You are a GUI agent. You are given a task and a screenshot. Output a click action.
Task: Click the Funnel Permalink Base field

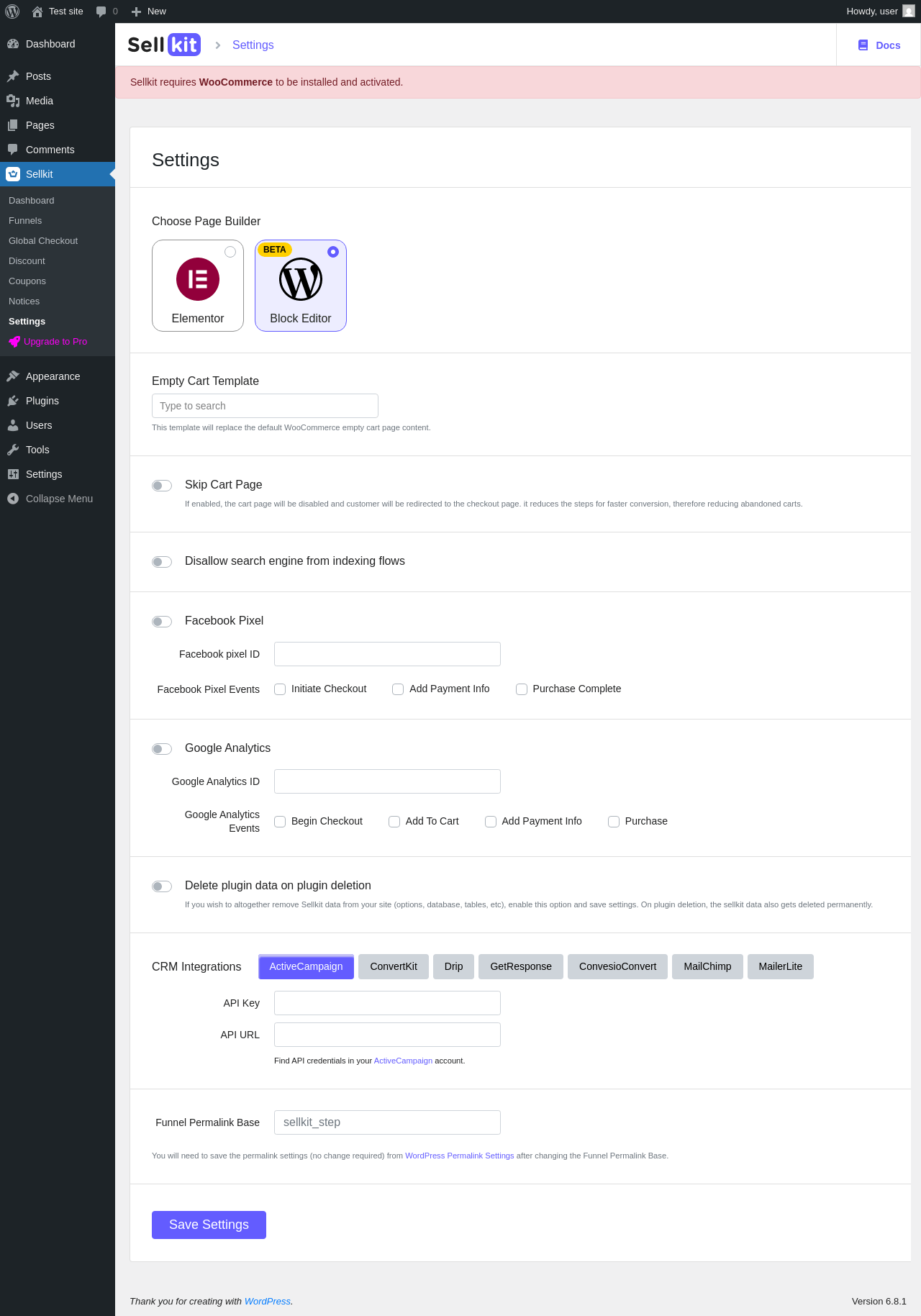(x=387, y=1122)
